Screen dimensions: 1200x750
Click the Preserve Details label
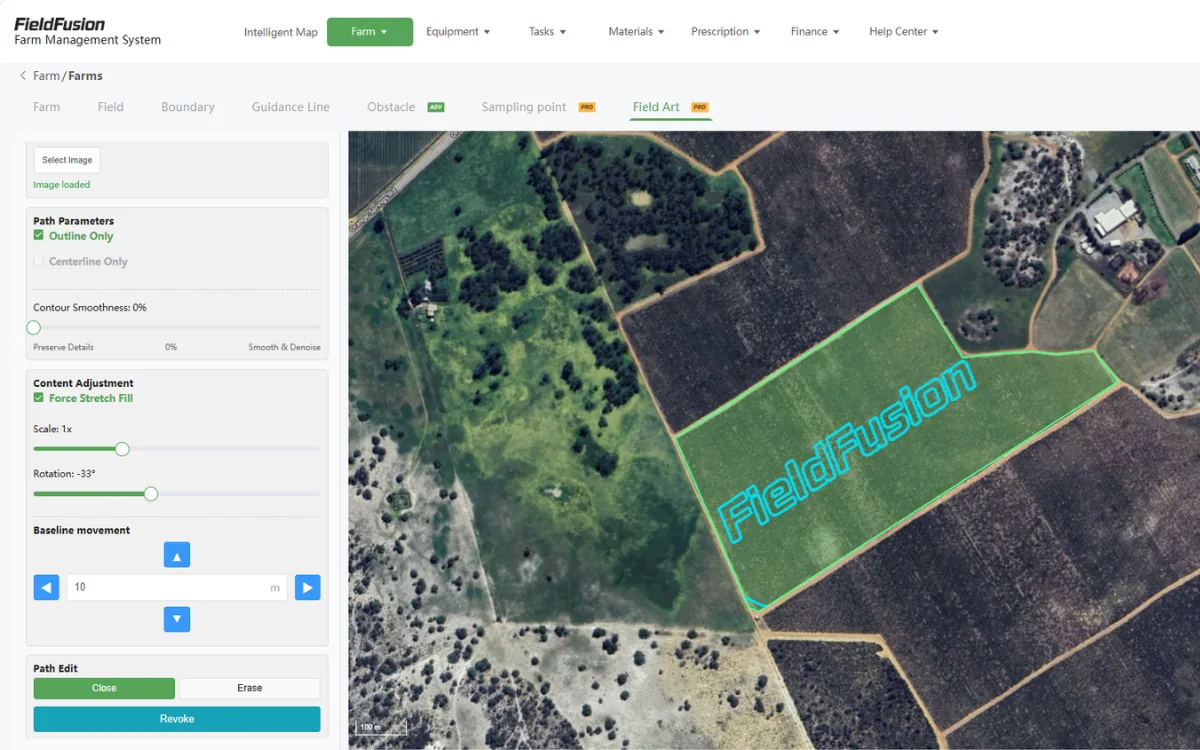point(64,347)
